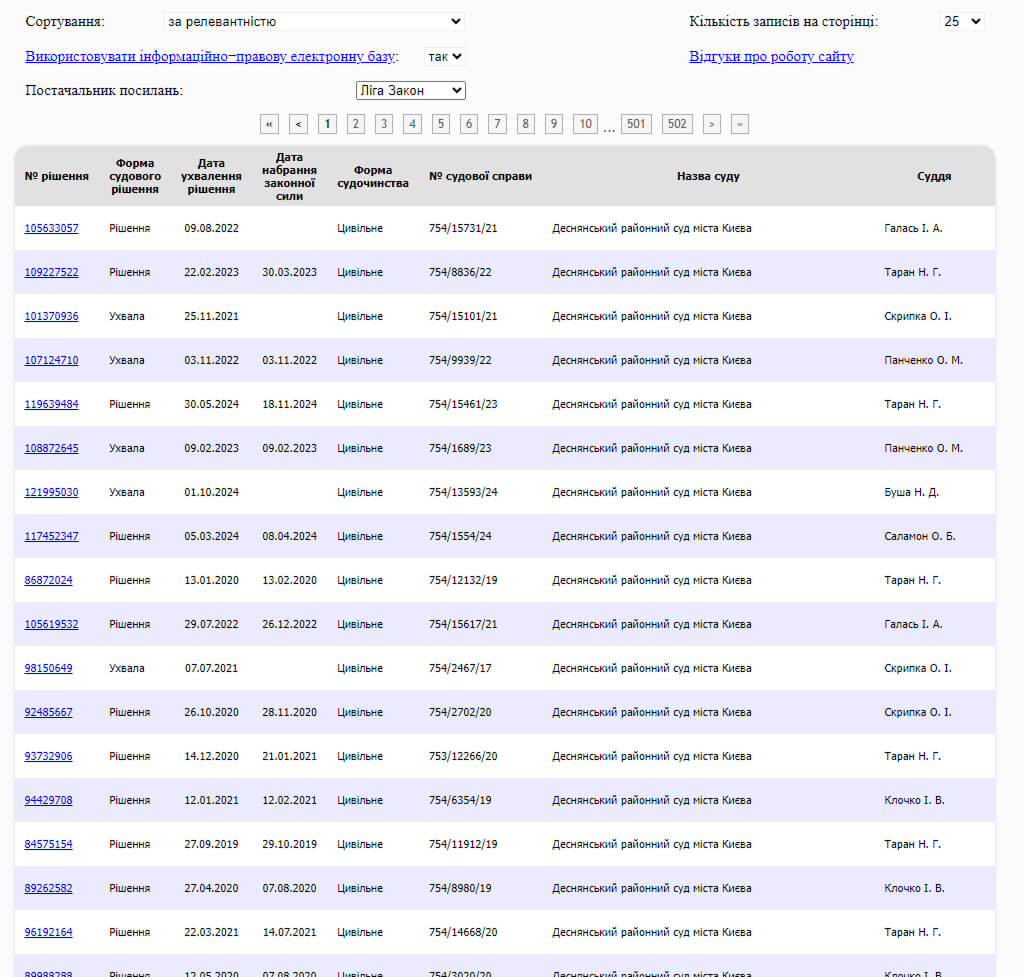The width and height of the screenshot is (1024, 977).
Task: Go to first page using double-arrow button
Action: click(269, 124)
